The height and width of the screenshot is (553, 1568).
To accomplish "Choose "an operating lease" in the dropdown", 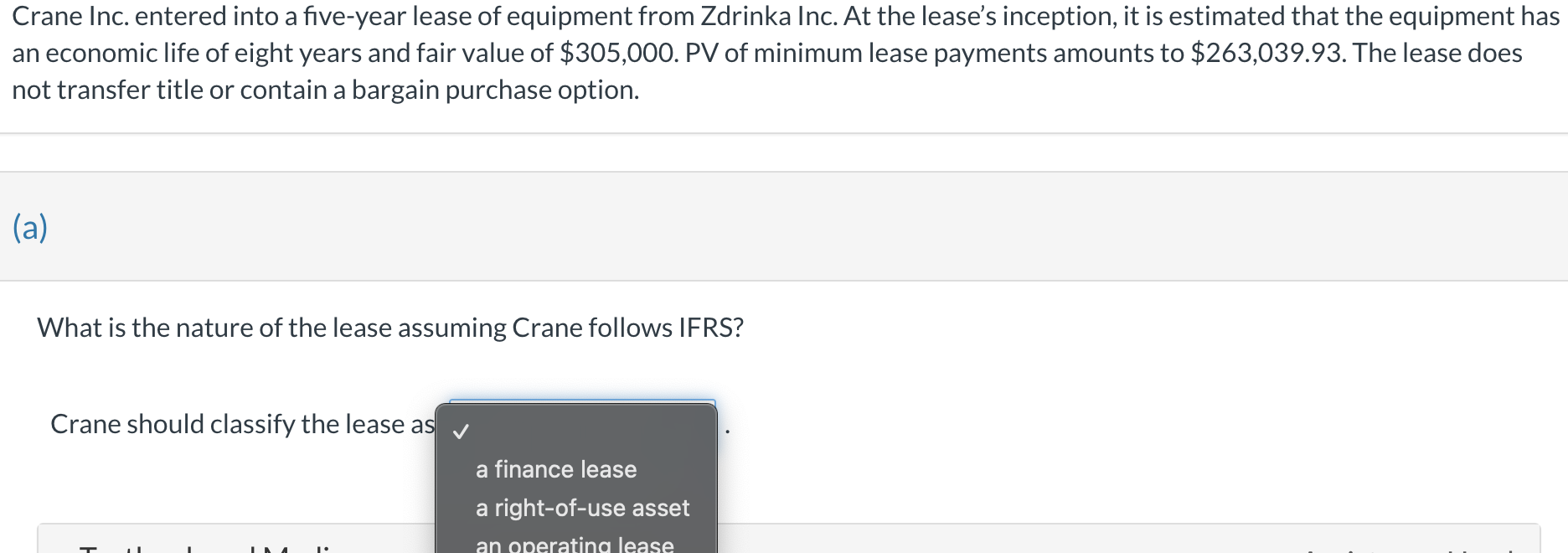I will pos(573,544).
